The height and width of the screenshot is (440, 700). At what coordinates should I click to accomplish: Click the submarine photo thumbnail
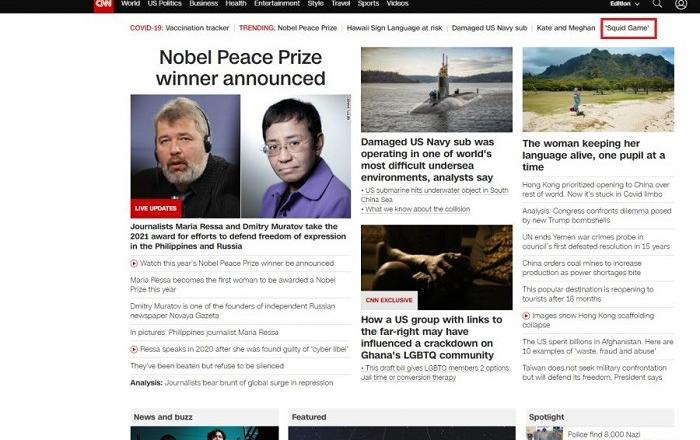pyautogui.click(x=437, y=89)
